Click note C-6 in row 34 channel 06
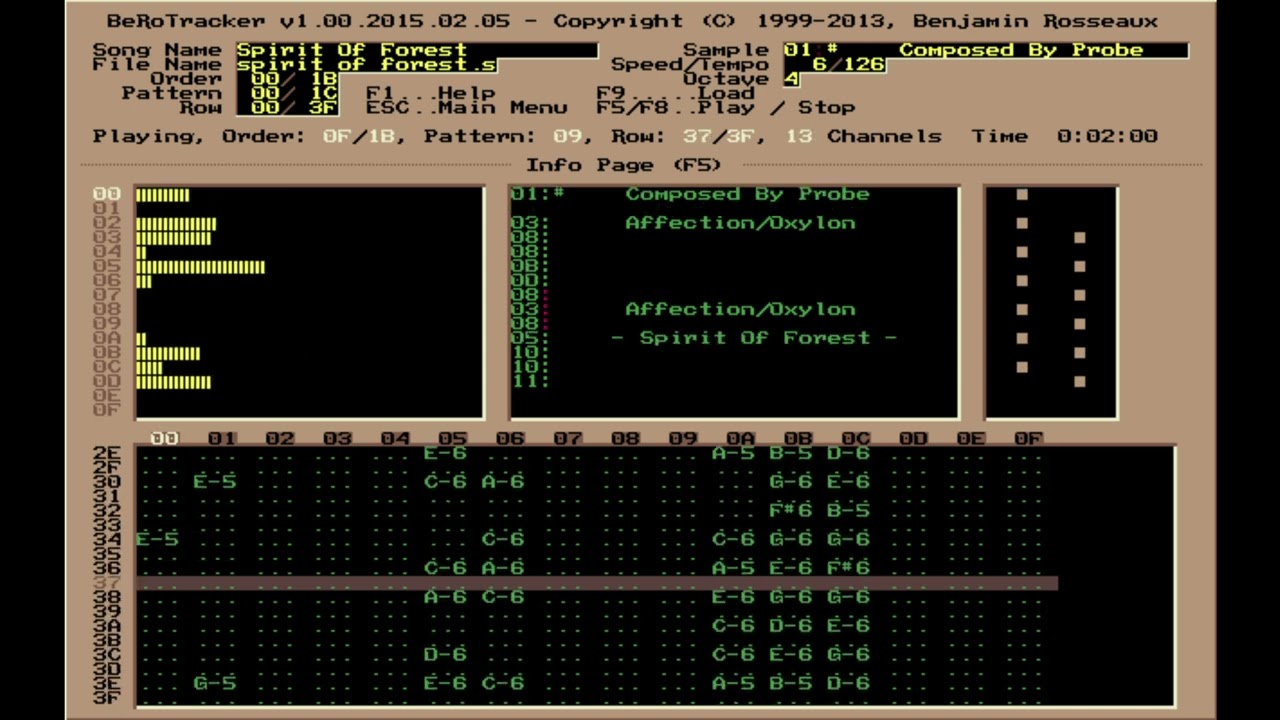The image size is (1280, 720). point(502,539)
